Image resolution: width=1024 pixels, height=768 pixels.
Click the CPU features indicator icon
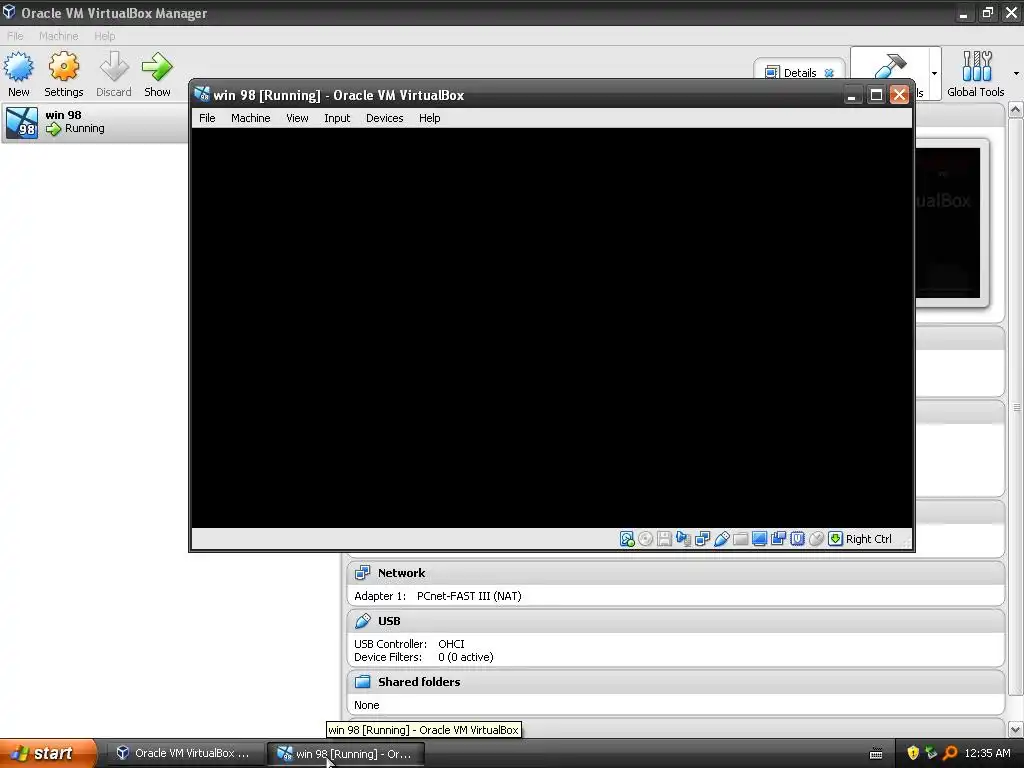coord(797,539)
